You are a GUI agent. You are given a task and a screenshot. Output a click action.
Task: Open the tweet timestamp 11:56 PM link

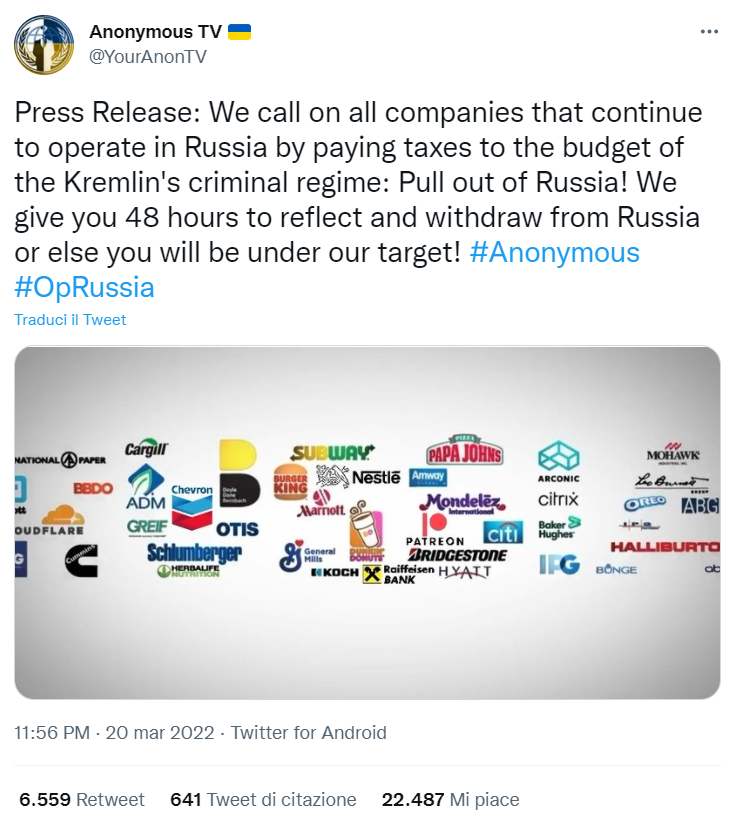pos(114,733)
